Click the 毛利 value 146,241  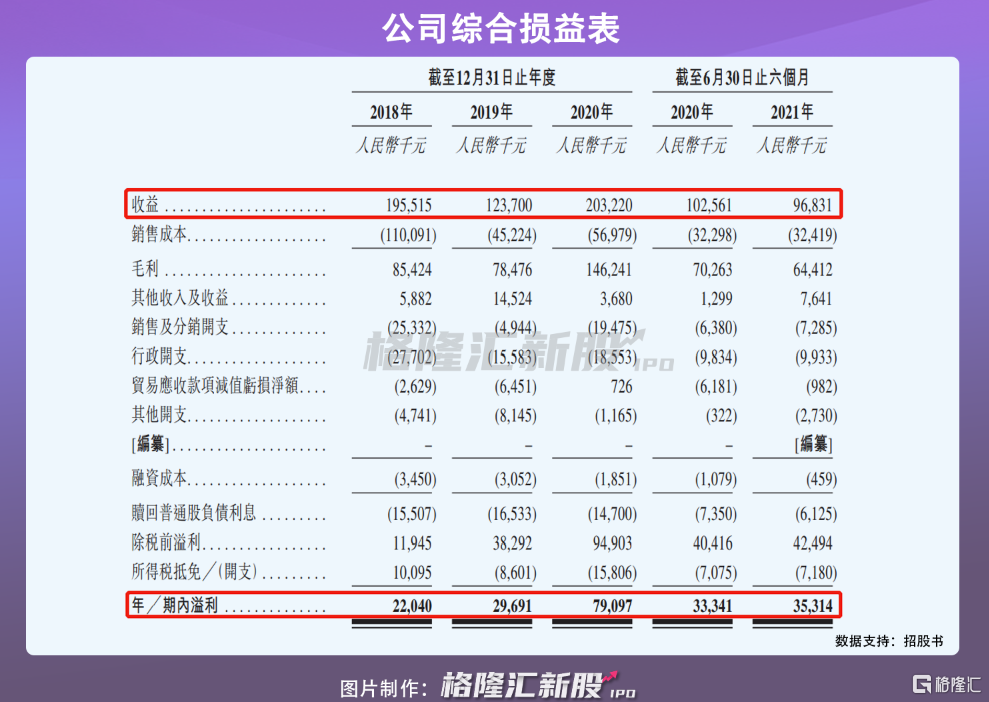pyautogui.click(x=607, y=270)
